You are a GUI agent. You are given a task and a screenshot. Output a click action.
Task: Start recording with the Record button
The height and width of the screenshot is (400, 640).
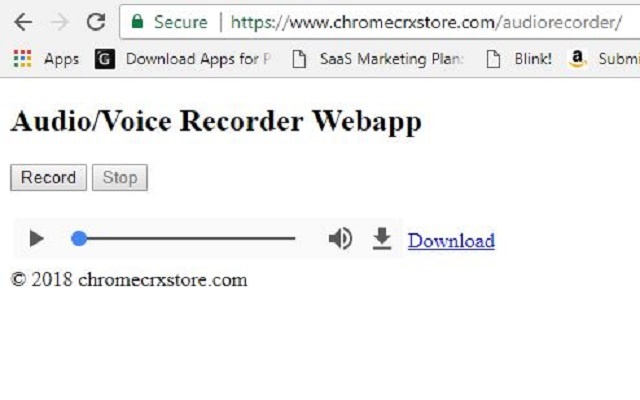click(x=49, y=178)
